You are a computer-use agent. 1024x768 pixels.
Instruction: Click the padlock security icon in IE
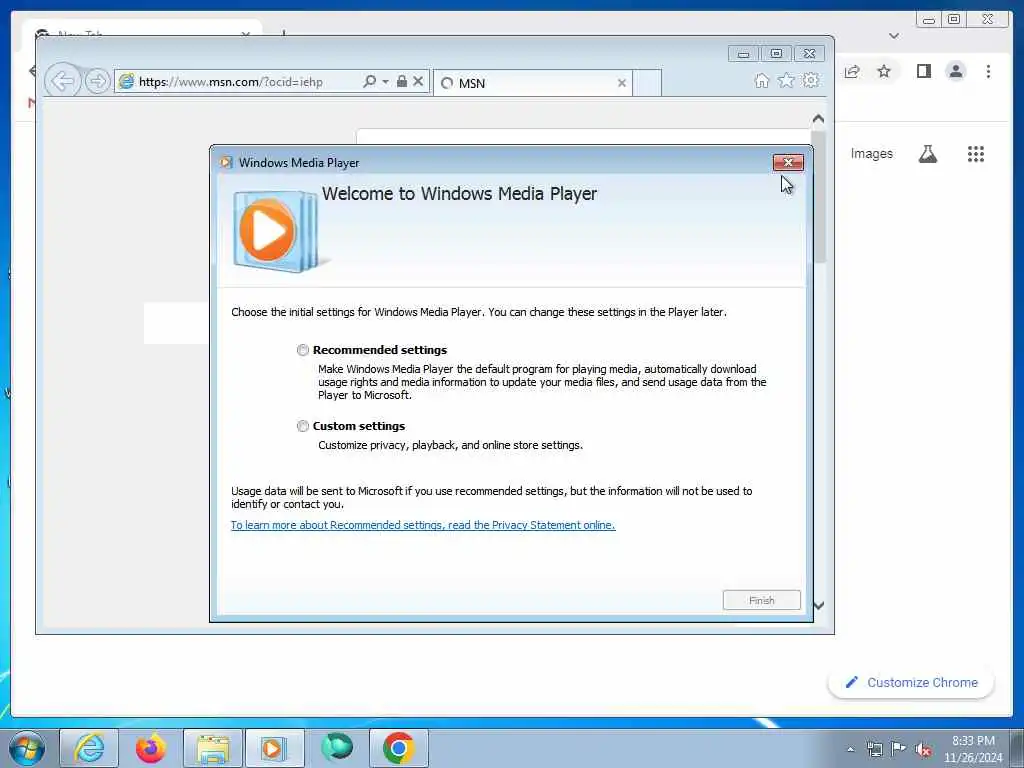point(402,81)
